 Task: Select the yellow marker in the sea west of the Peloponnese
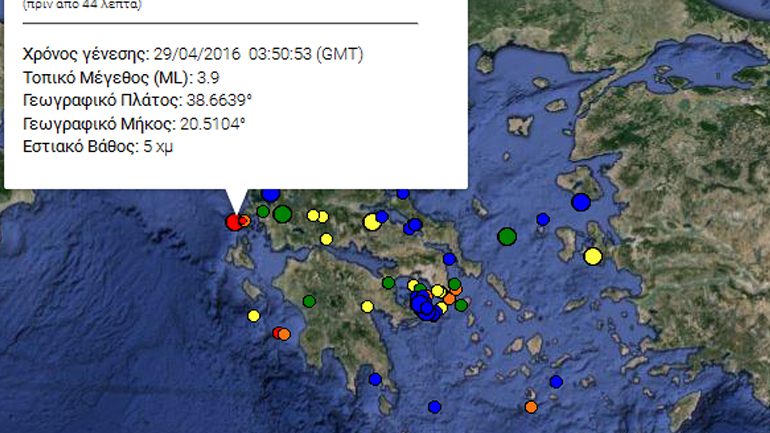click(x=253, y=316)
